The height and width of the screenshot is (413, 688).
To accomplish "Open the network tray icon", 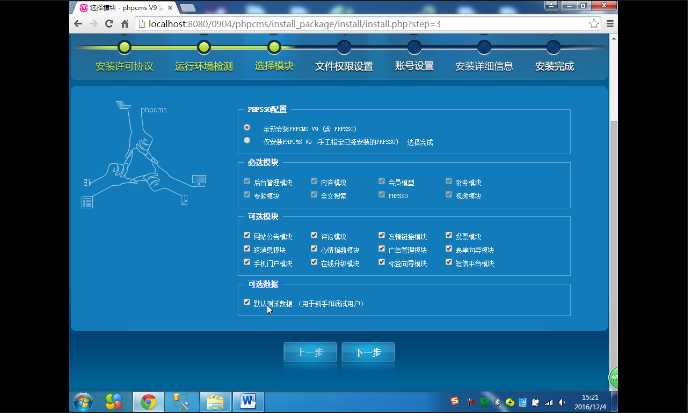I will (x=549, y=402).
